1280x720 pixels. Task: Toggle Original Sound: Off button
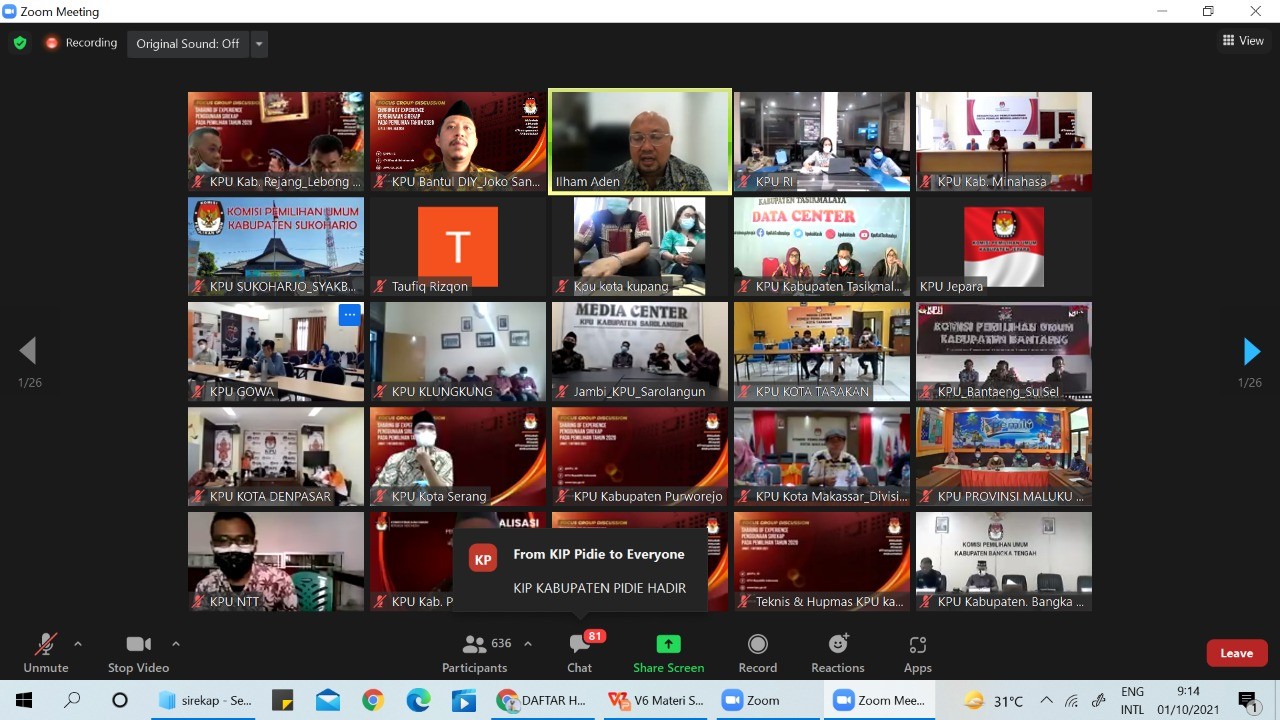pos(187,43)
